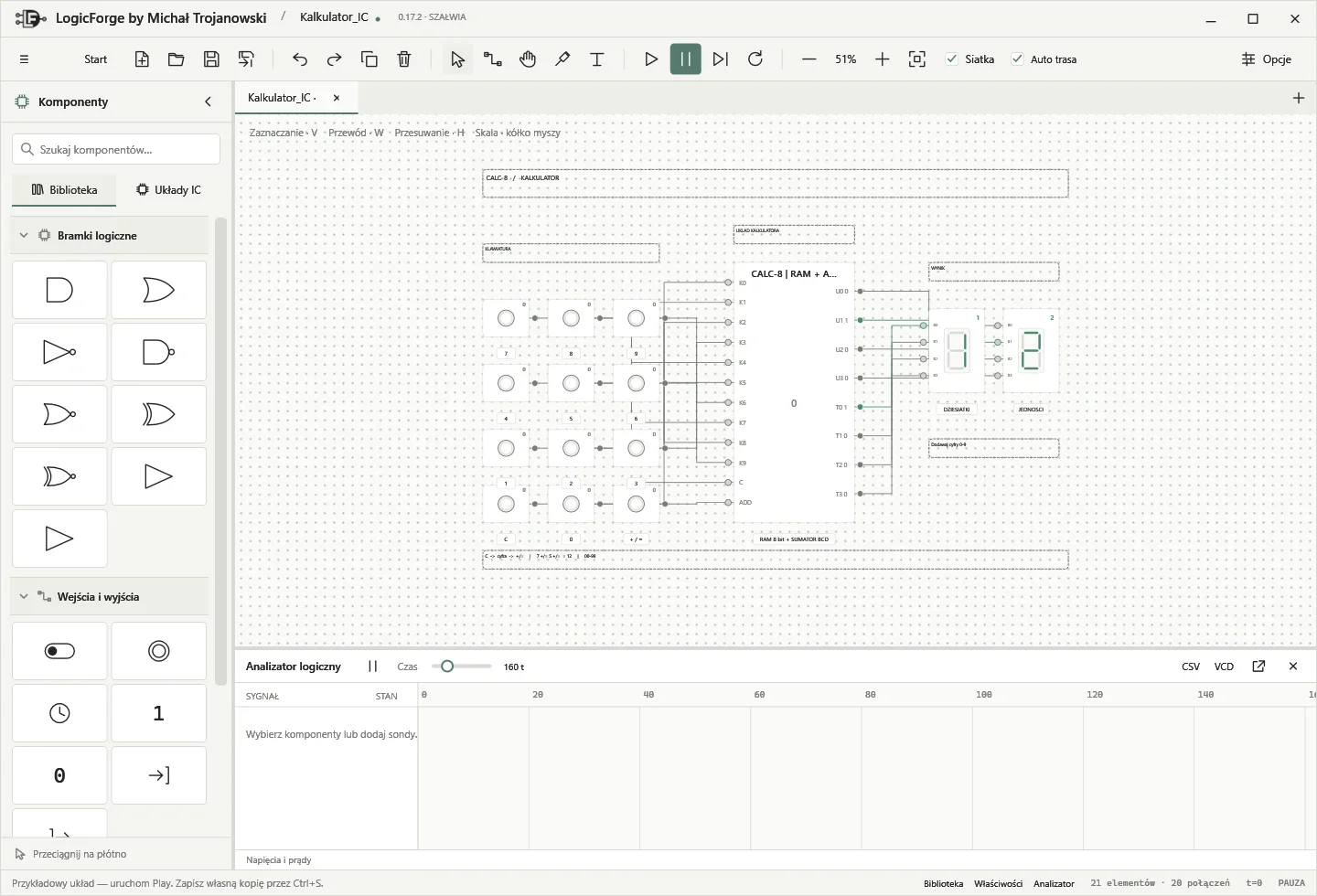Start simulation with the Play button
The width and height of the screenshot is (1317, 896).
[x=651, y=59]
